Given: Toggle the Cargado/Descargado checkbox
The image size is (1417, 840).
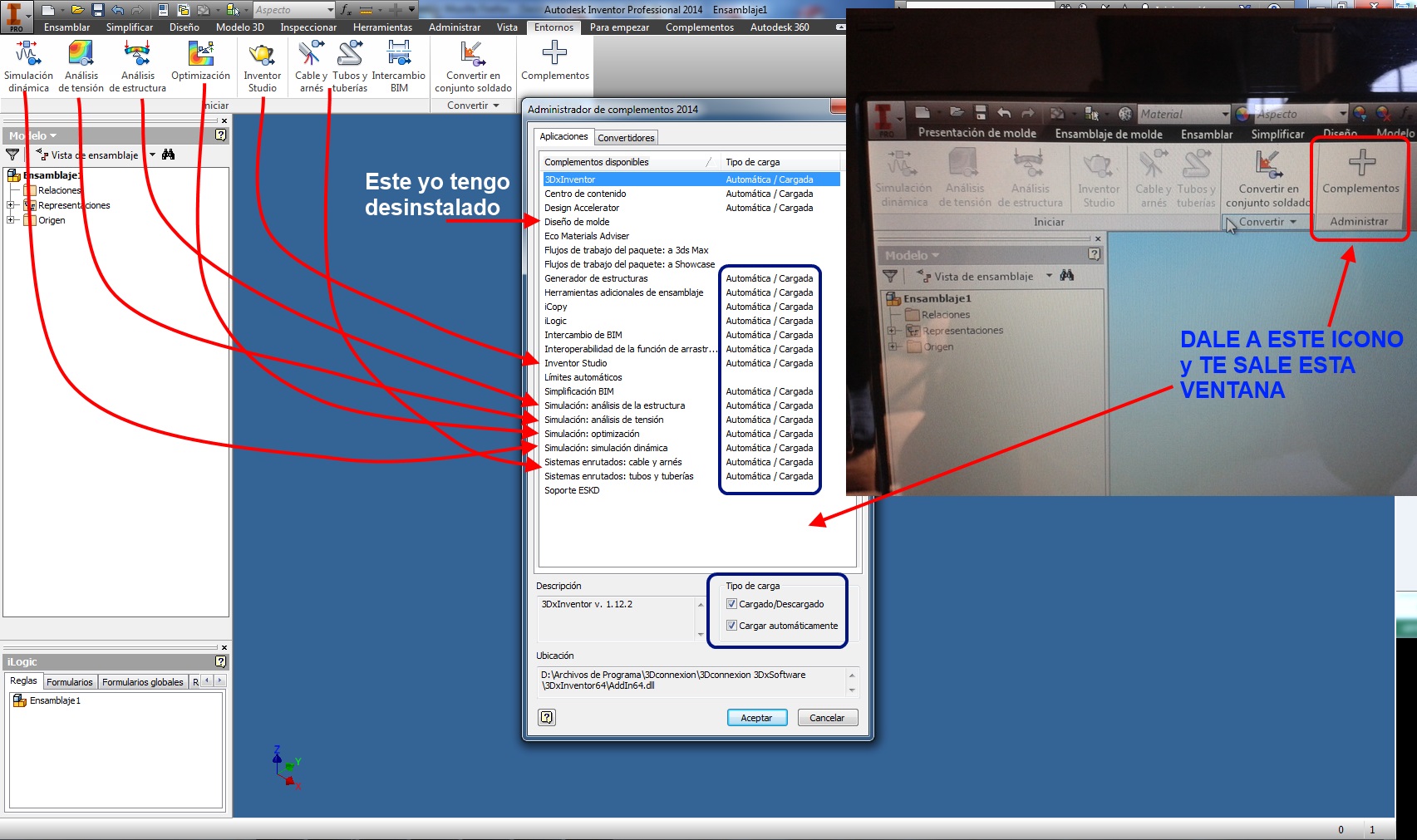Looking at the screenshot, I should [x=731, y=604].
